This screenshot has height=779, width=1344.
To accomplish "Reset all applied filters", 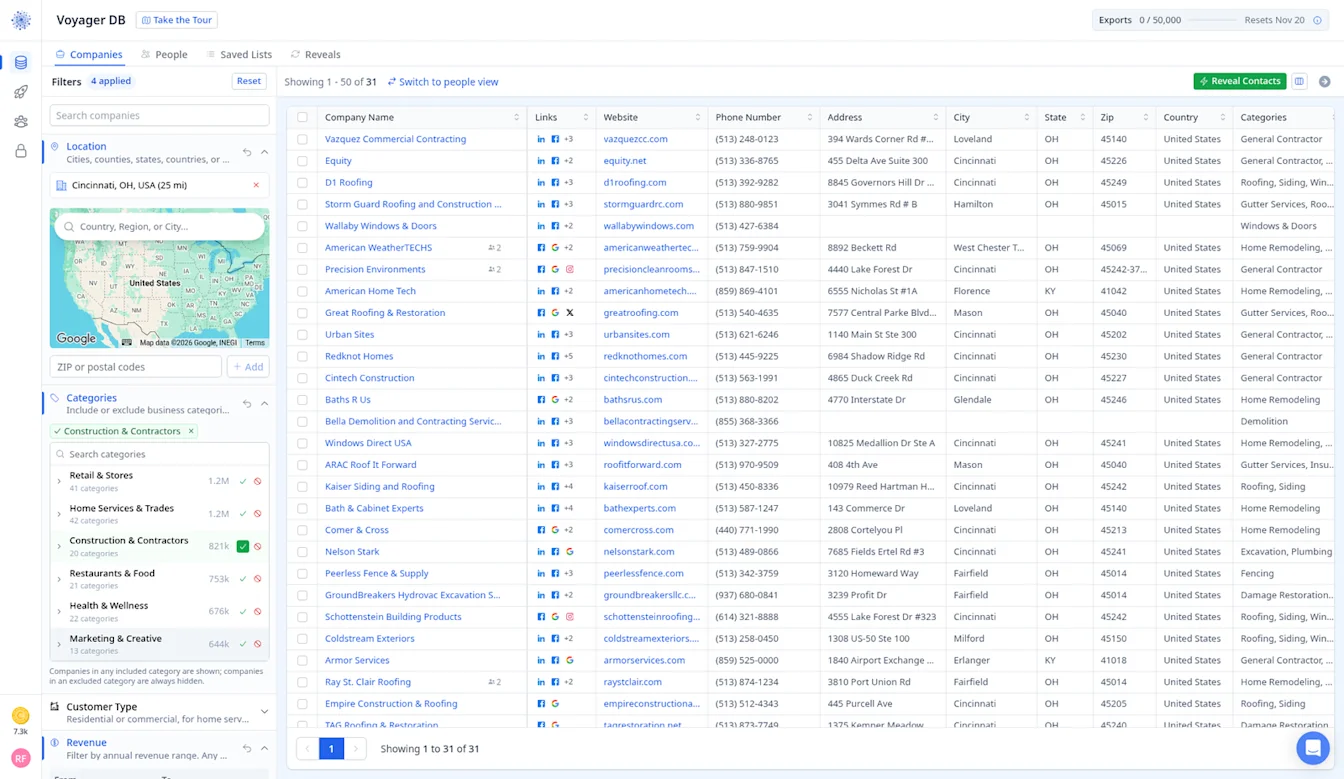I will coord(249,81).
